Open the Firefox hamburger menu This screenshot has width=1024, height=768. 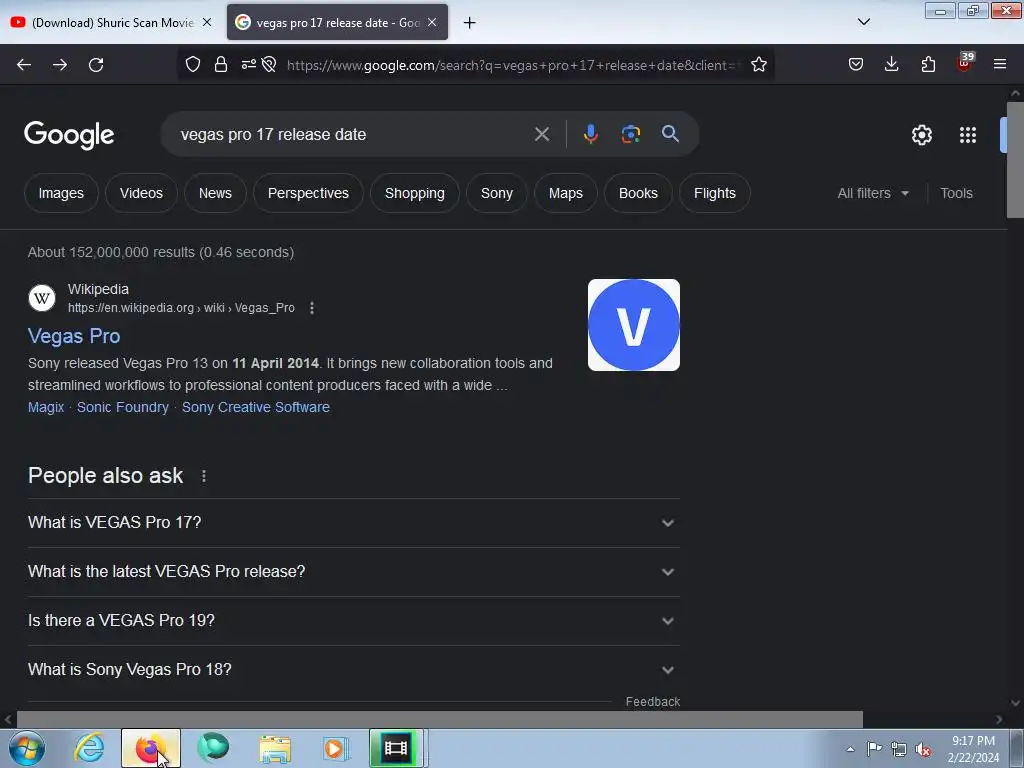point(1000,64)
